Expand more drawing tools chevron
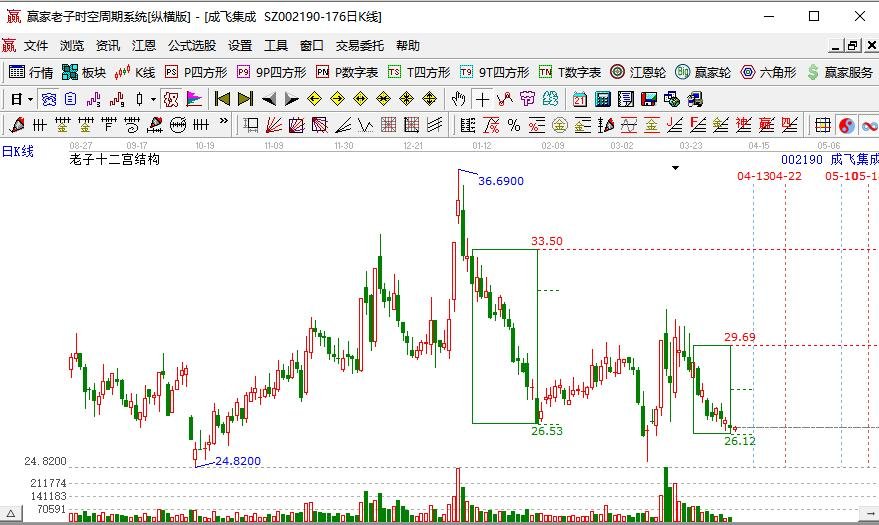The width and height of the screenshot is (879, 525). (224, 120)
